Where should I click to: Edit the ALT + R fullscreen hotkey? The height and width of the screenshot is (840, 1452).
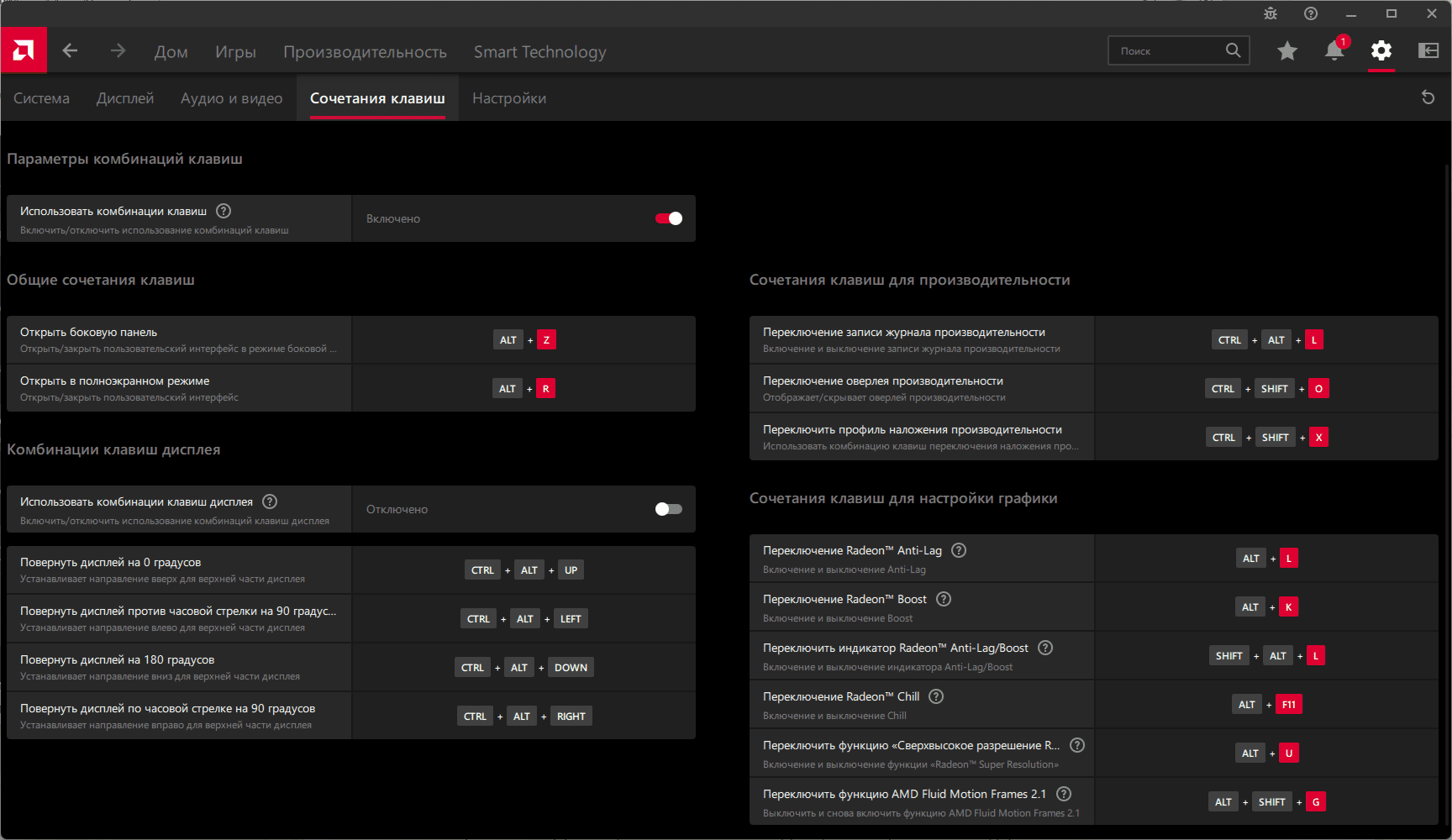524,389
